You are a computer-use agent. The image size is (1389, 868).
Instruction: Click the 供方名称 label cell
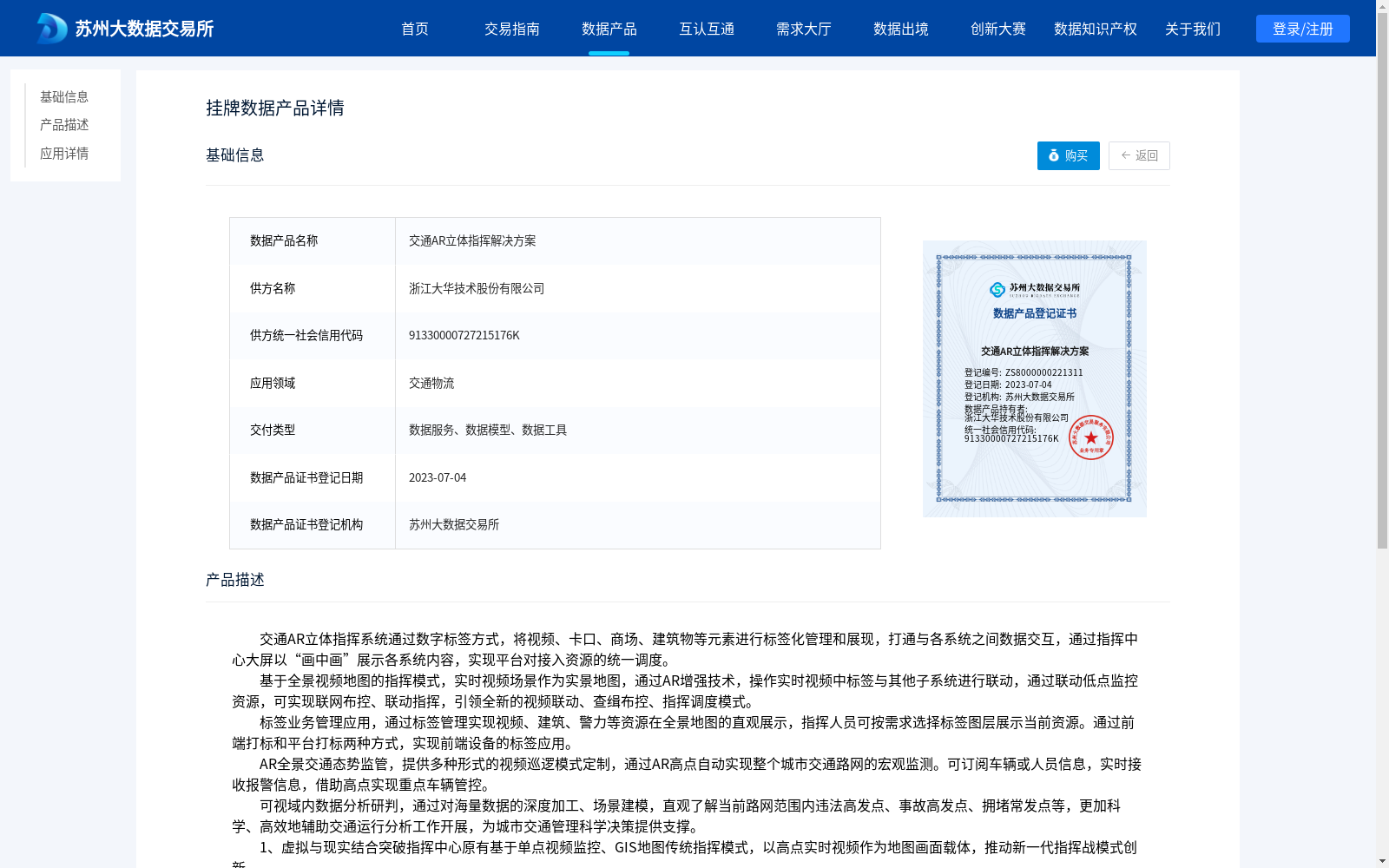313,288
